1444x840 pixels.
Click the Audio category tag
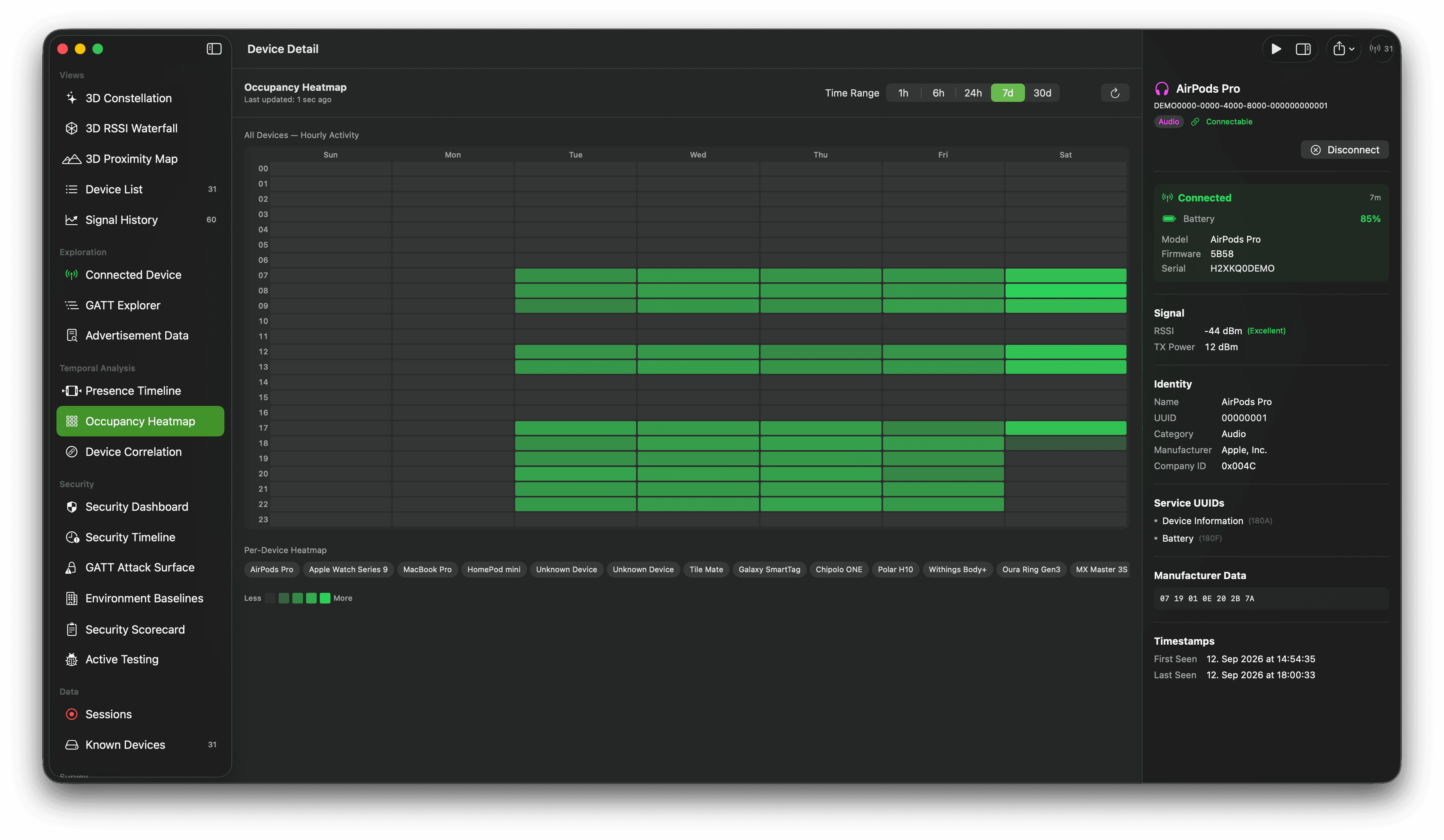point(1168,121)
